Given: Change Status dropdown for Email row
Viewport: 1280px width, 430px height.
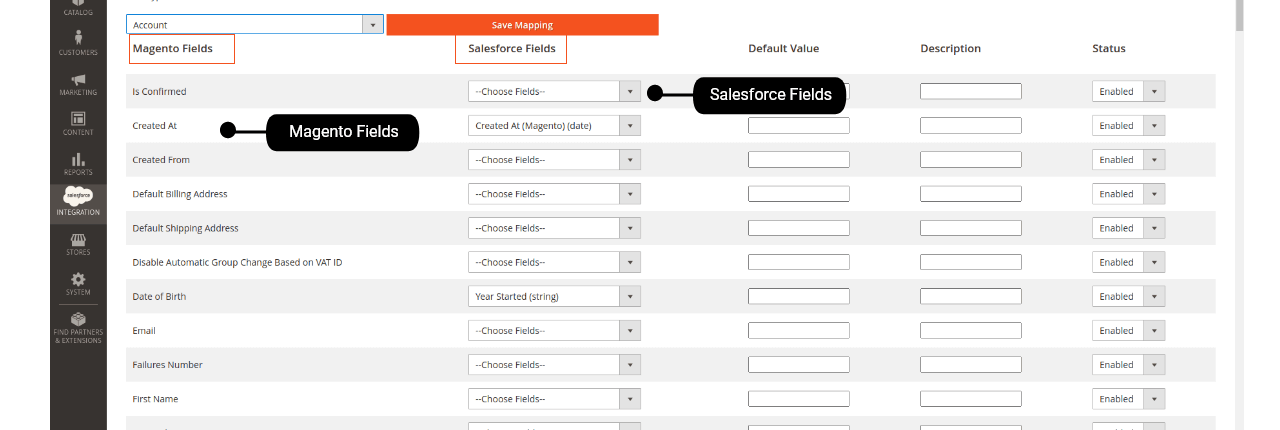Looking at the screenshot, I should tap(1128, 331).
